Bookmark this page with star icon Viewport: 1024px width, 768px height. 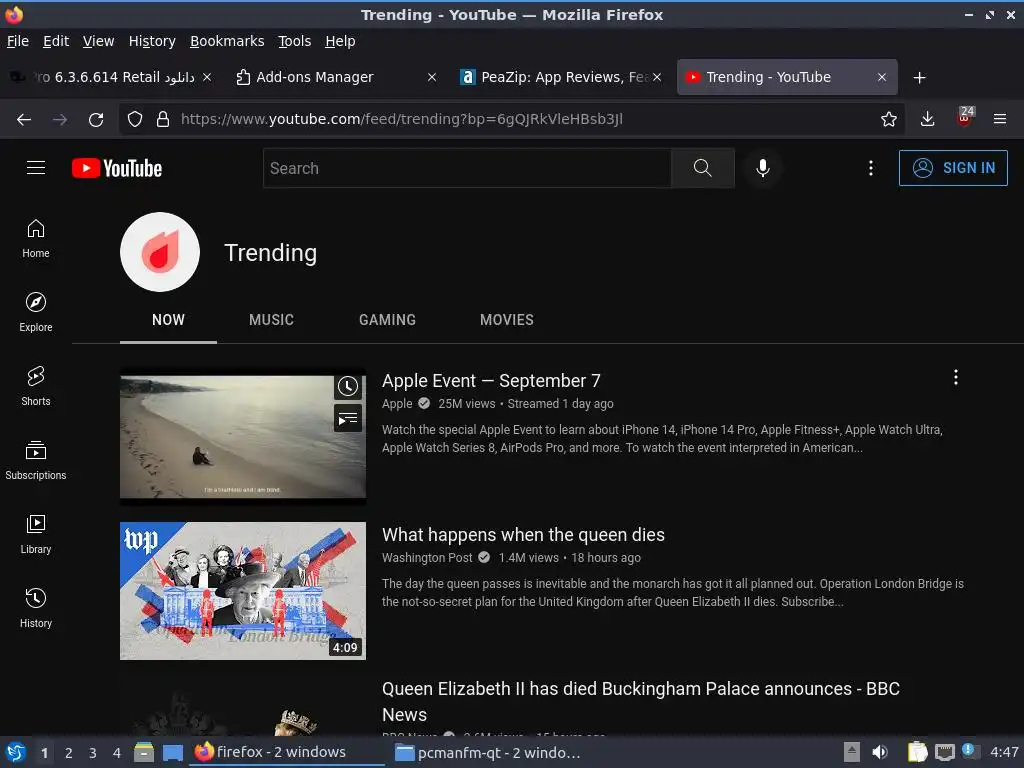888,119
